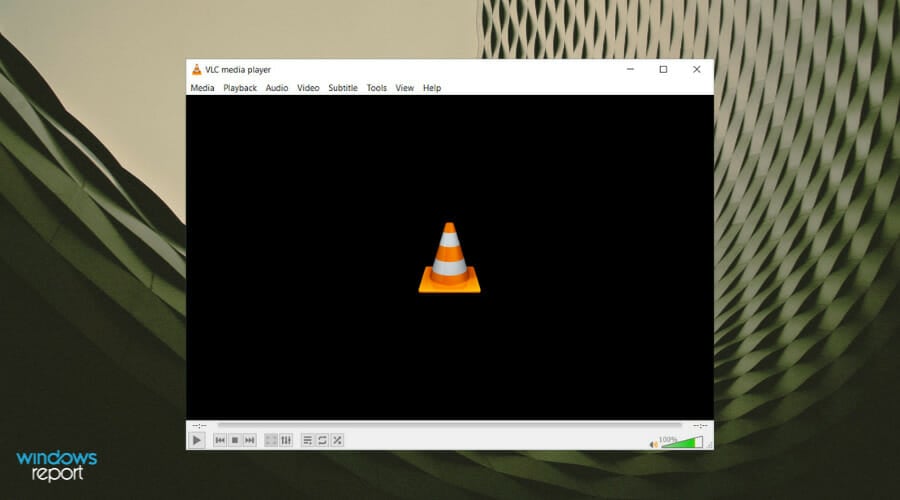The width and height of the screenshot is (900, 500).
Task: Toggle loop repeat mode
Action: coord(323,440)
